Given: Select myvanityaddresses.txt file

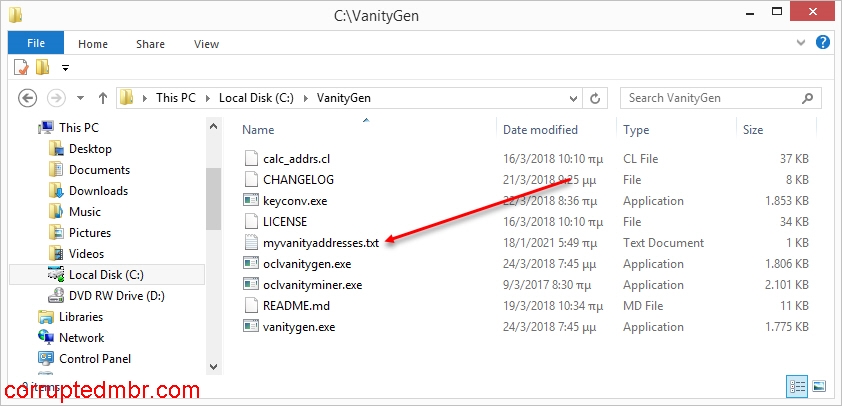Looking at the screenshot, I should point(320,243).
